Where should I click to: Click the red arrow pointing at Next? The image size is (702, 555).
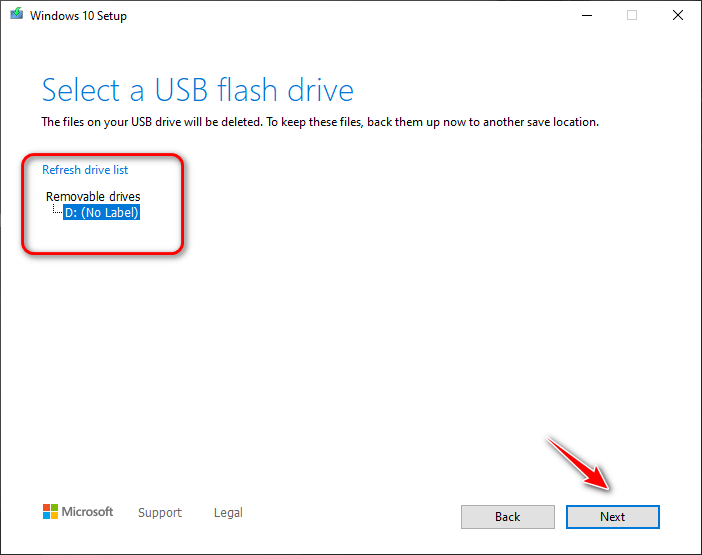click(x=581, y=463)
